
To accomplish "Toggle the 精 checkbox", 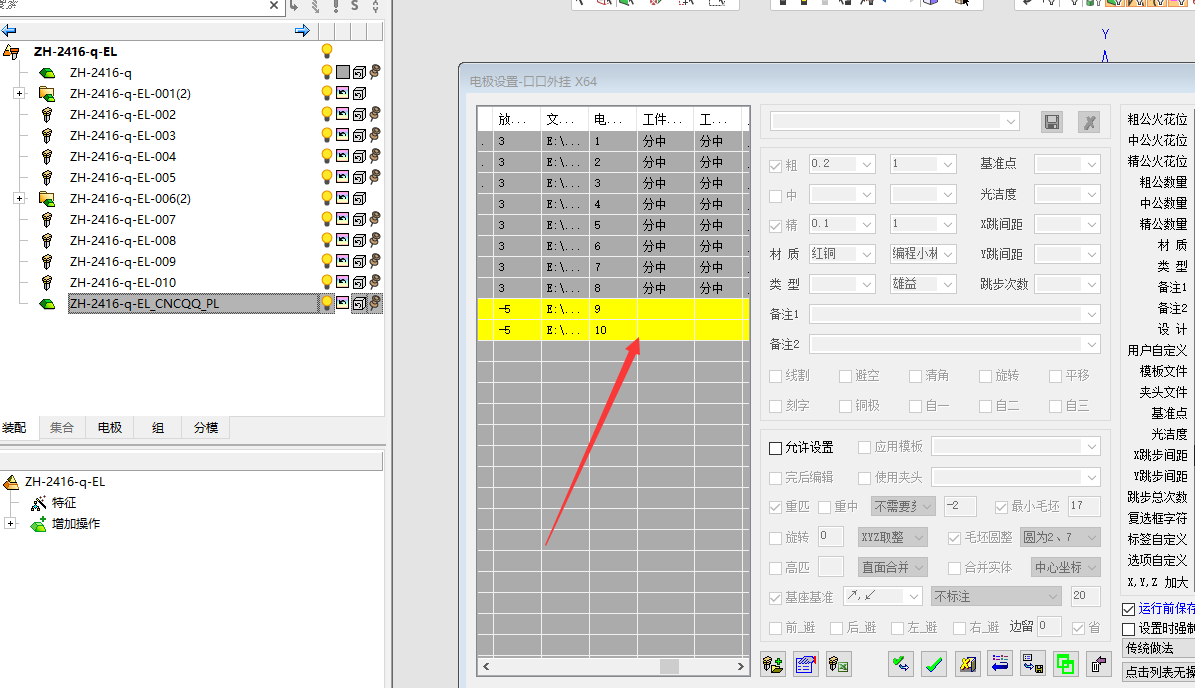I will (x=775, y=226).
